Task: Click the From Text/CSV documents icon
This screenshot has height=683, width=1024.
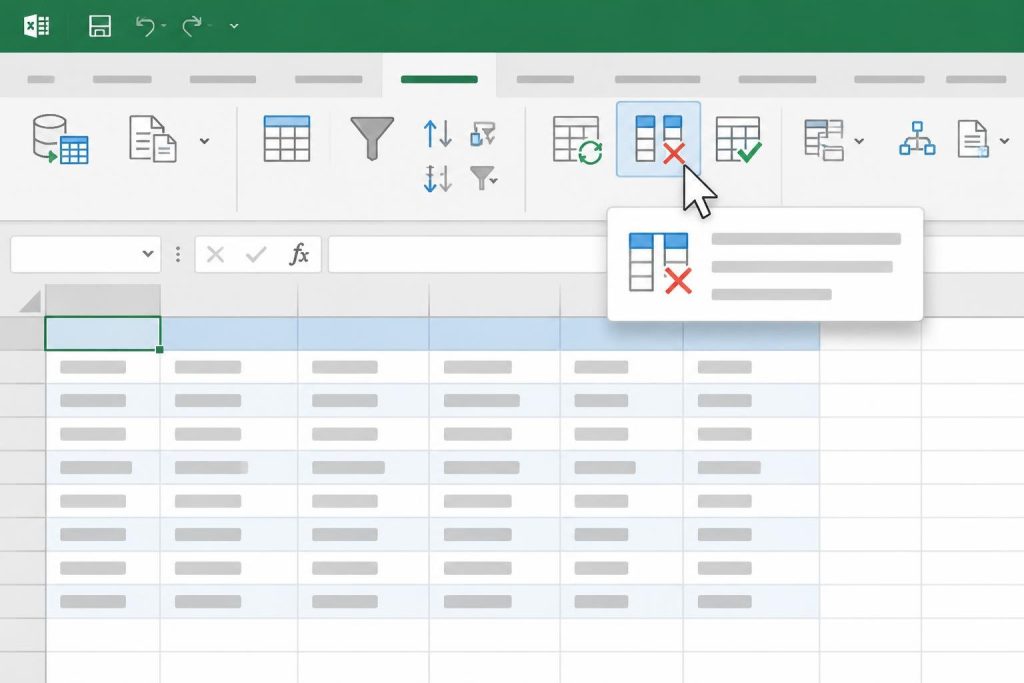Action: tap(153, 138)
